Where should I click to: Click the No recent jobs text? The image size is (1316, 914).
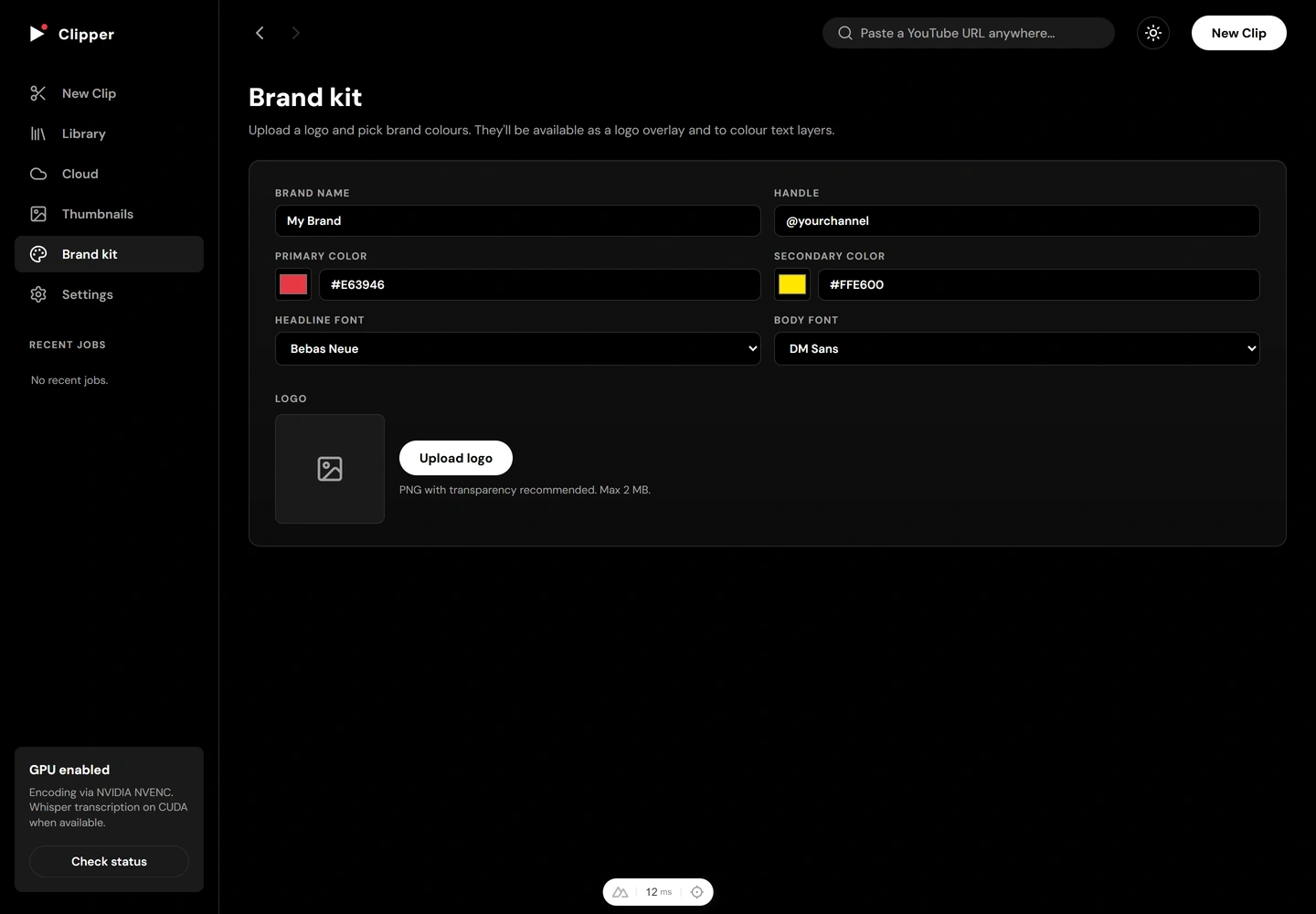(69, 380)
